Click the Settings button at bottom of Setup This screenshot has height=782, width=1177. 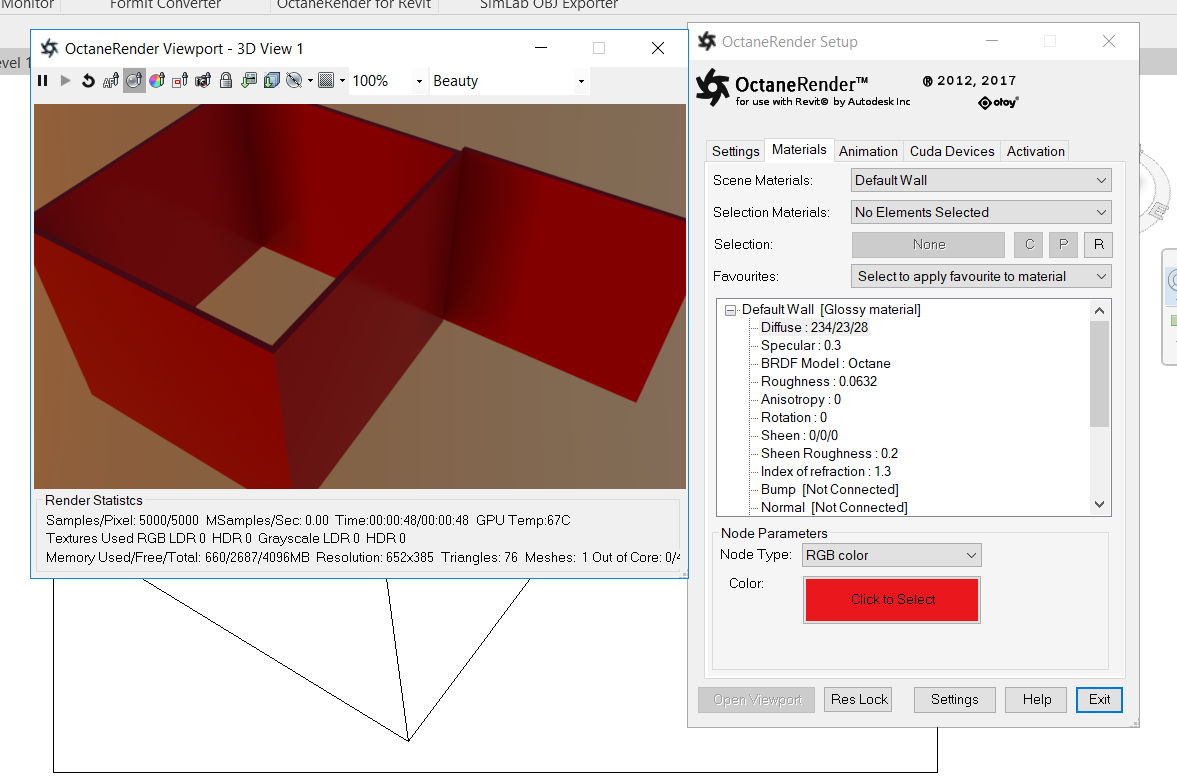point(954,699)
